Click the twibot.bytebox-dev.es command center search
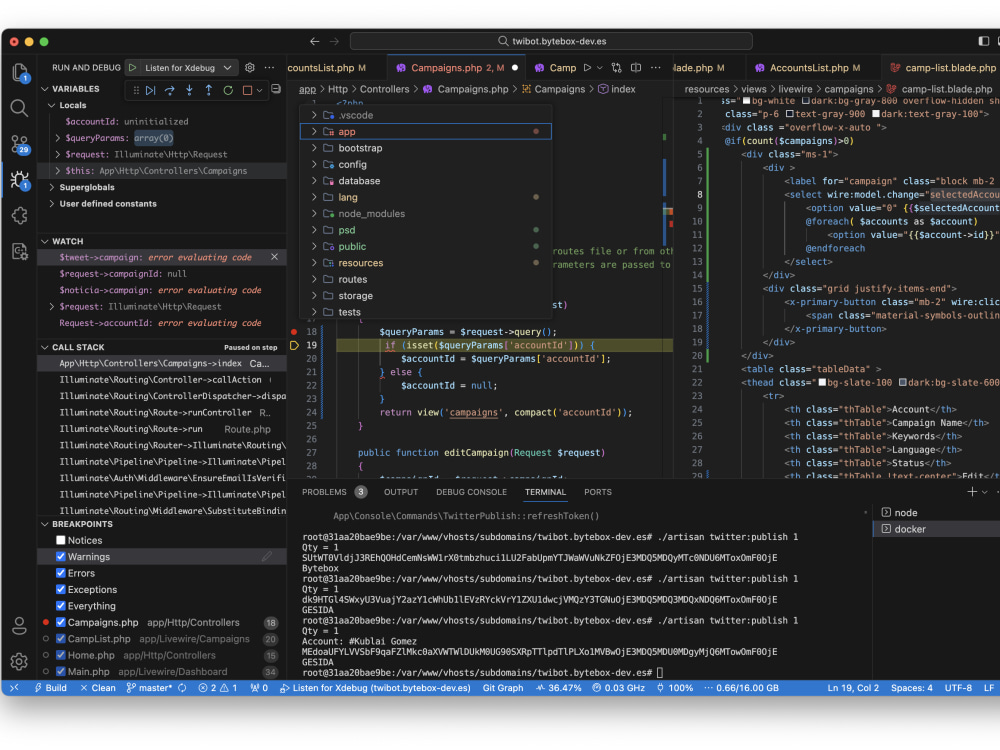The height and width of the screenshot is (750, 1000). [551, 41]
